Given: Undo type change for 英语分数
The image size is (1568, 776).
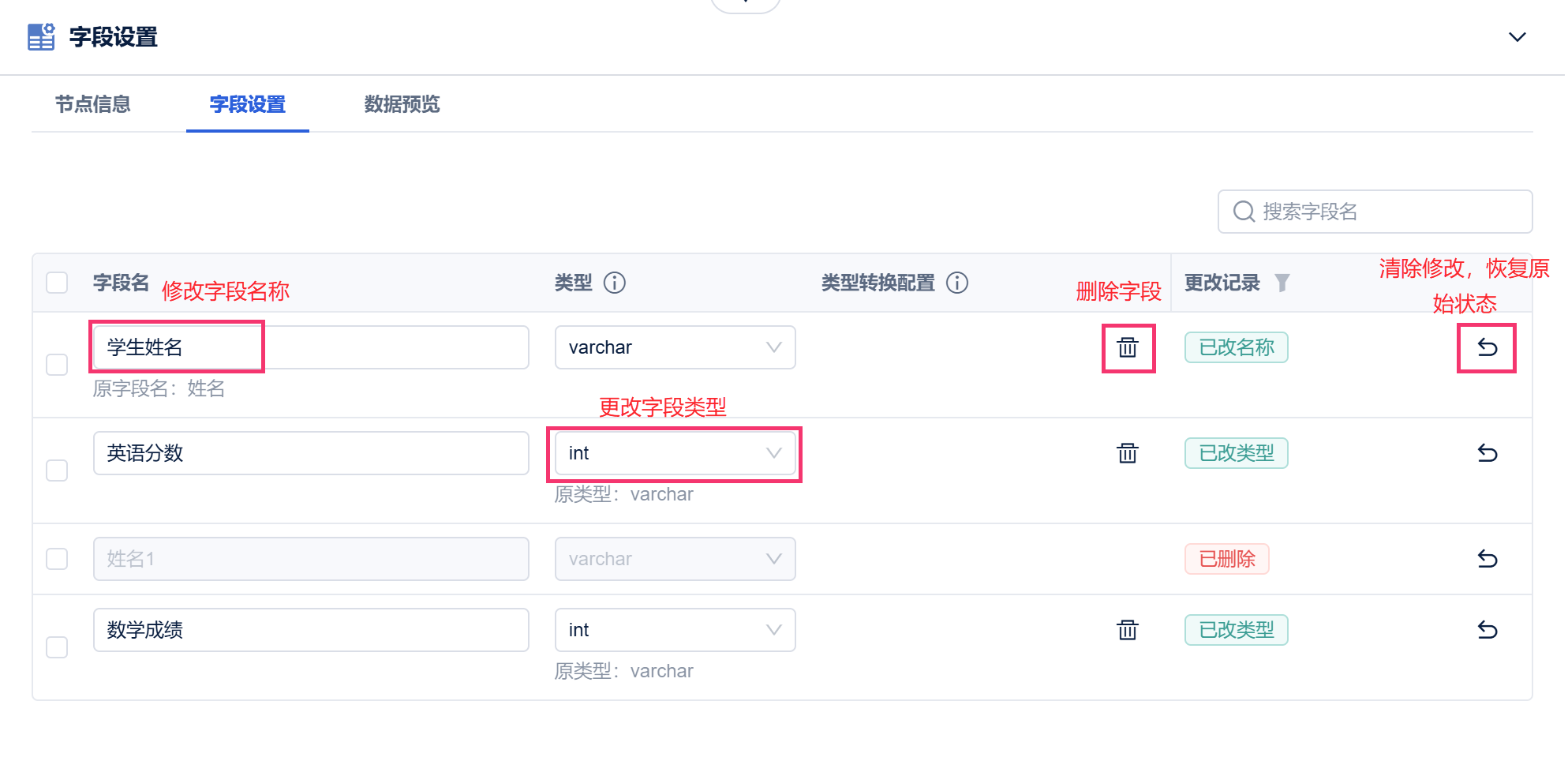Looking at the screenshot, I should click(x=1487, y=453).
